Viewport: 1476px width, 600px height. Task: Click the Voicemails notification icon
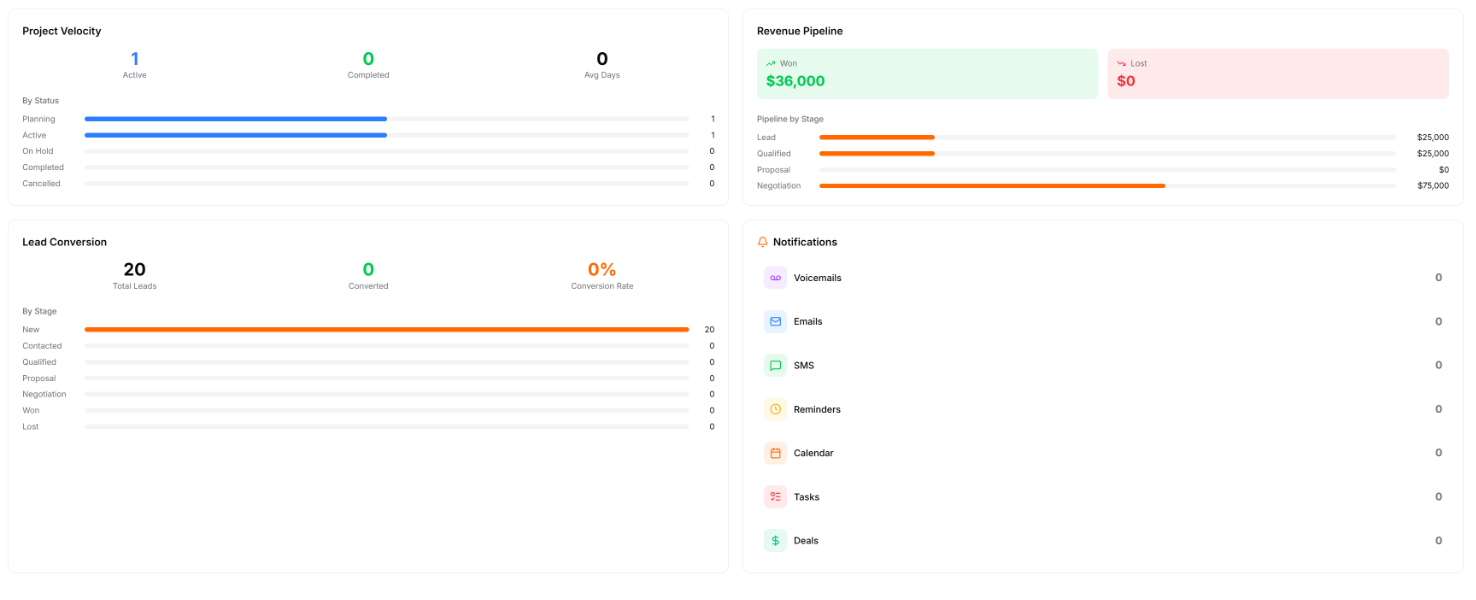click(x=775, y=278)
